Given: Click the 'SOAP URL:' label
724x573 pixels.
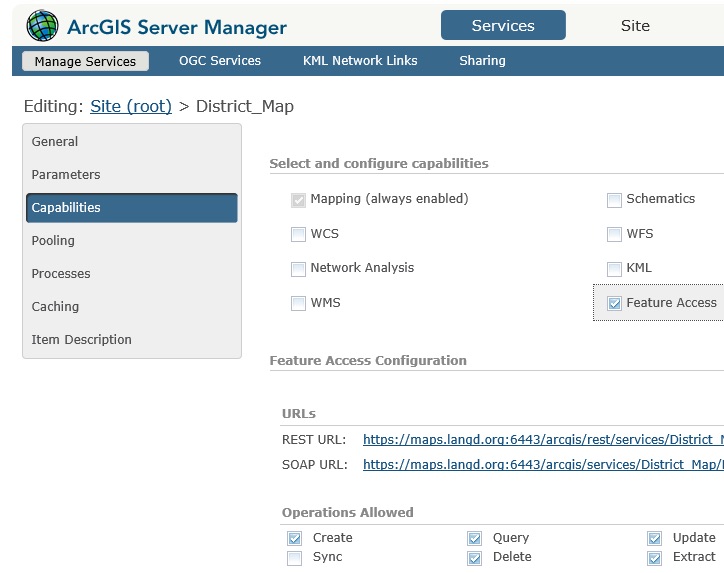Looking at the screenshot, I should click(314, 464).
